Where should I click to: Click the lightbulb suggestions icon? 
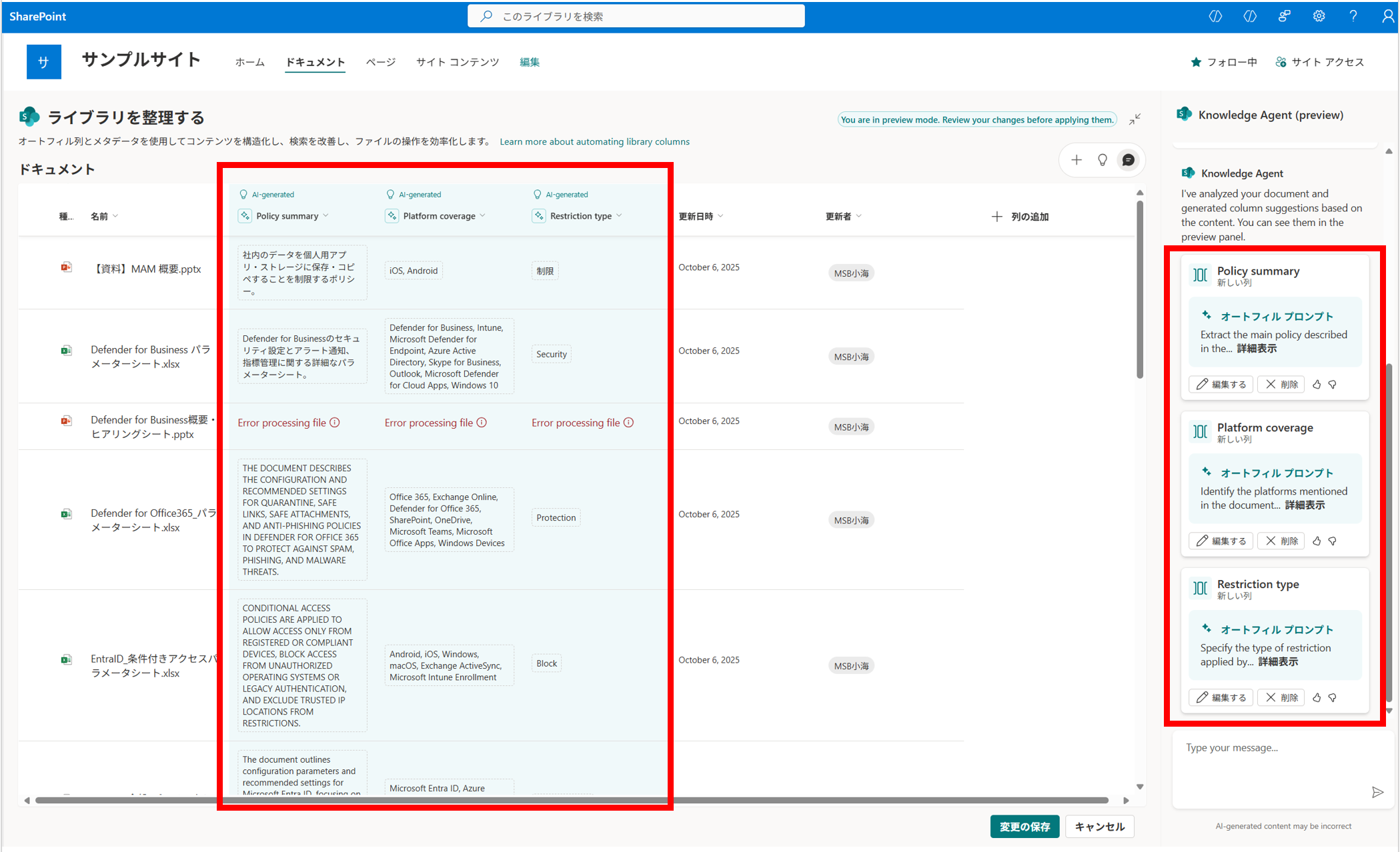[1103, 160]
